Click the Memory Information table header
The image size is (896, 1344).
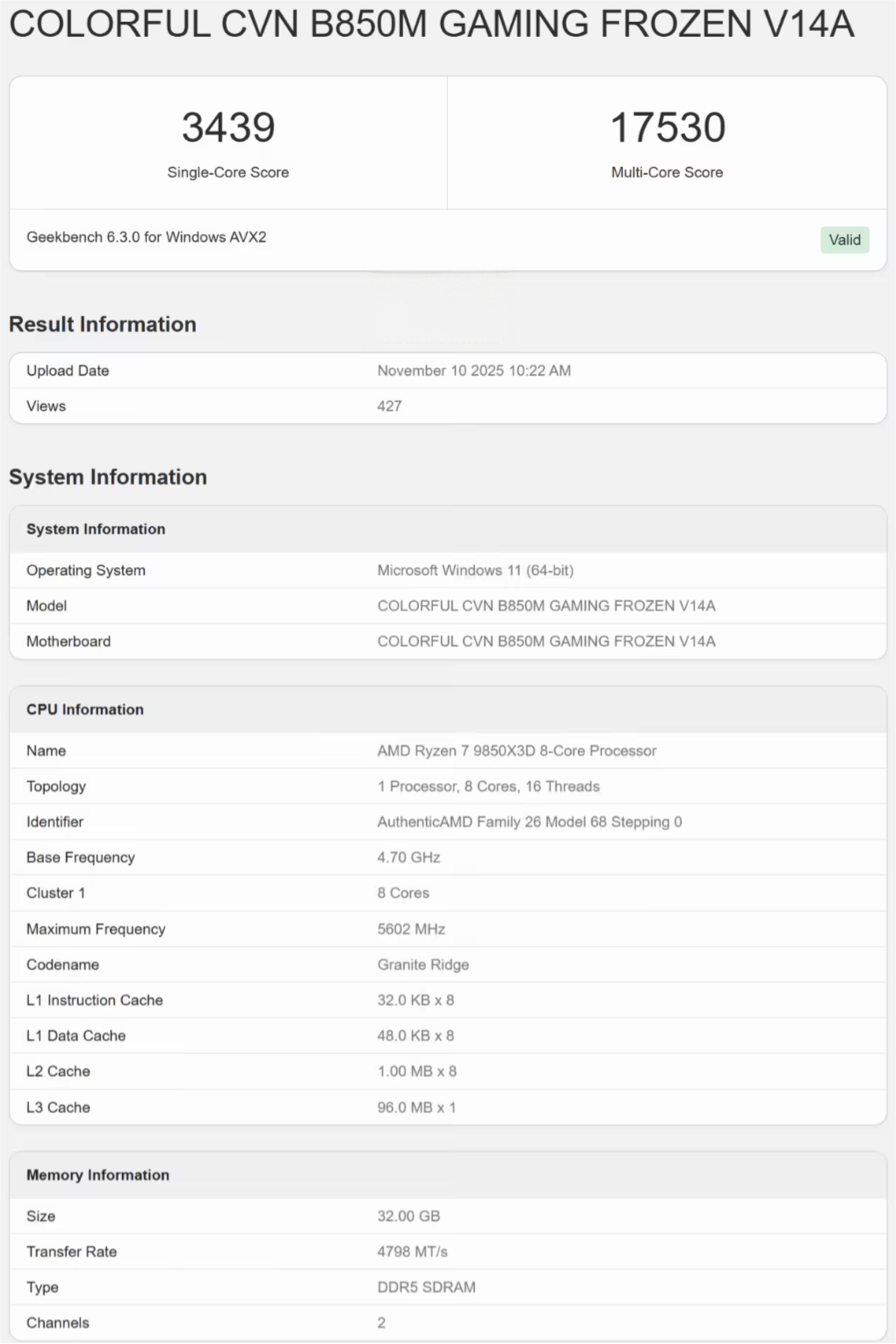click(98, 1175)
